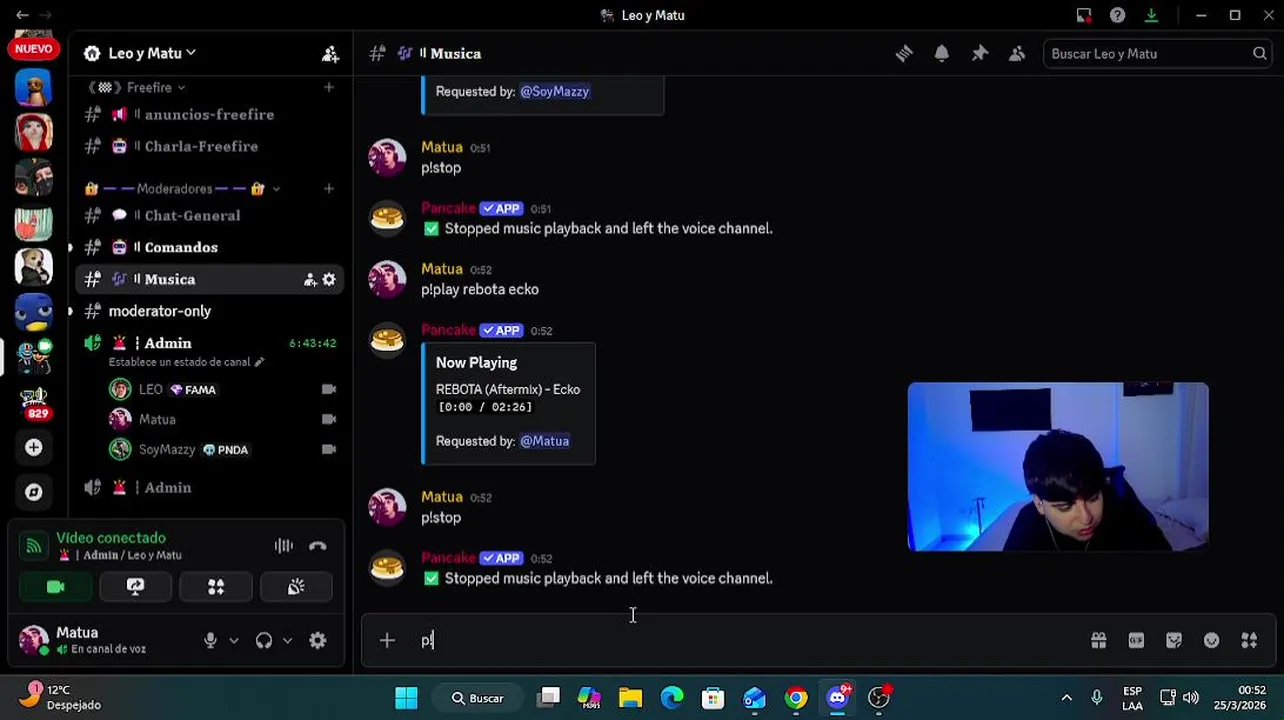Click the plus attach button in message bar
Image resolution: width=1284 pixels, height=720 pixels.
387,641
